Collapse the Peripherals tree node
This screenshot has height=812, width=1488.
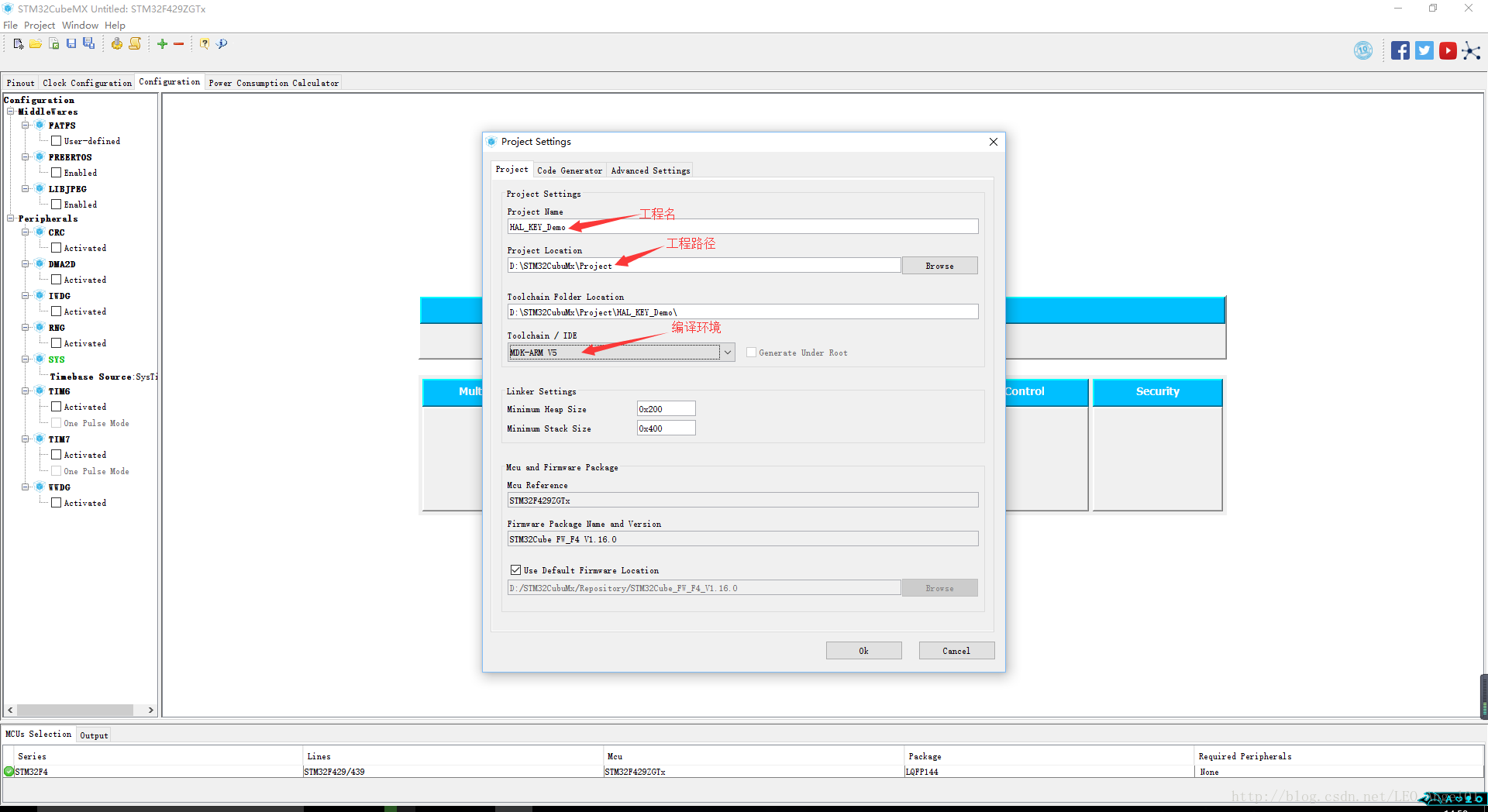coord(11,218)
